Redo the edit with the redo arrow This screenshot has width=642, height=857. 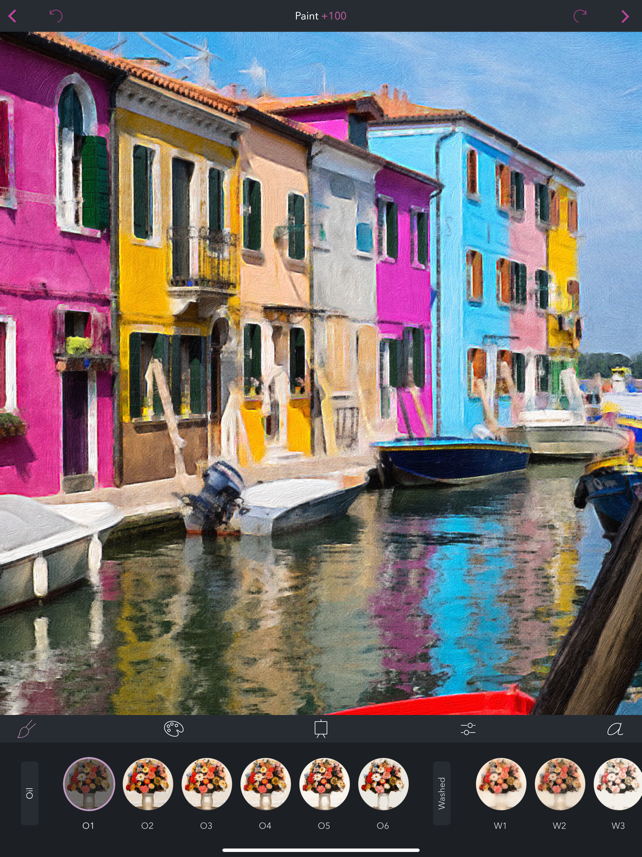pos(580,15)
